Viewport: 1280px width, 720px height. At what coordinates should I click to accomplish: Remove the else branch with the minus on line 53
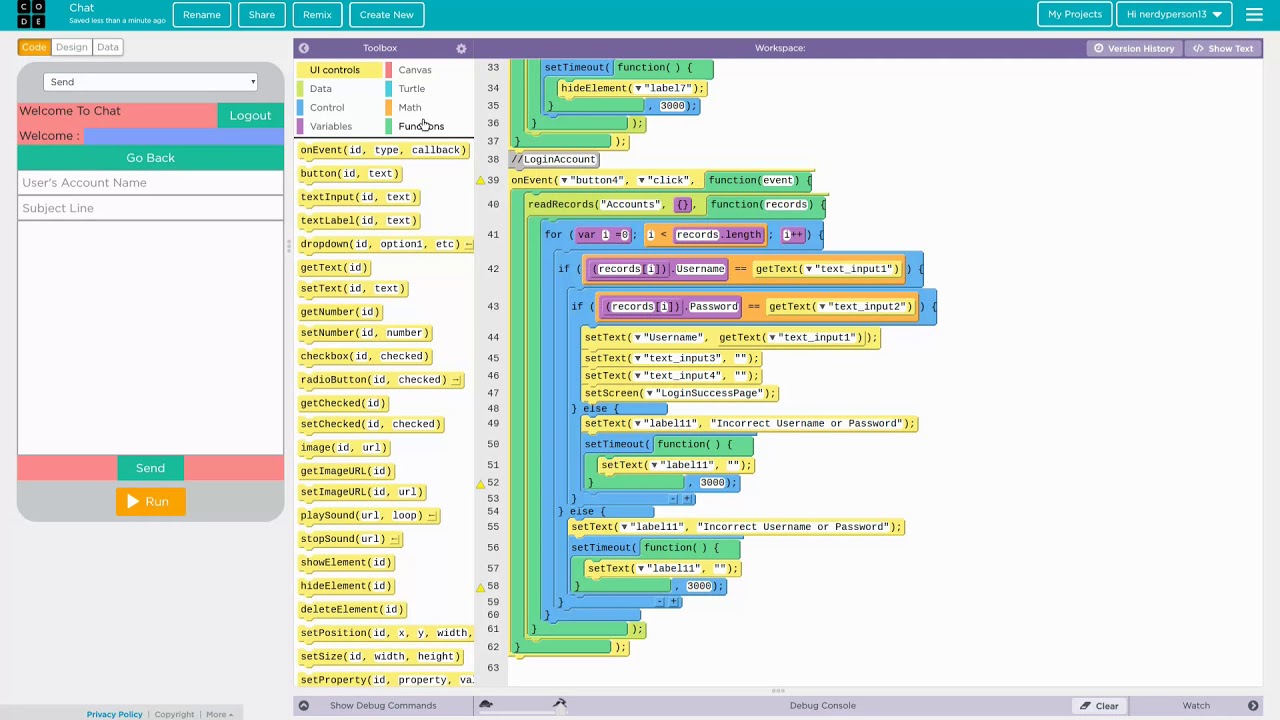(x=674, y=498)
